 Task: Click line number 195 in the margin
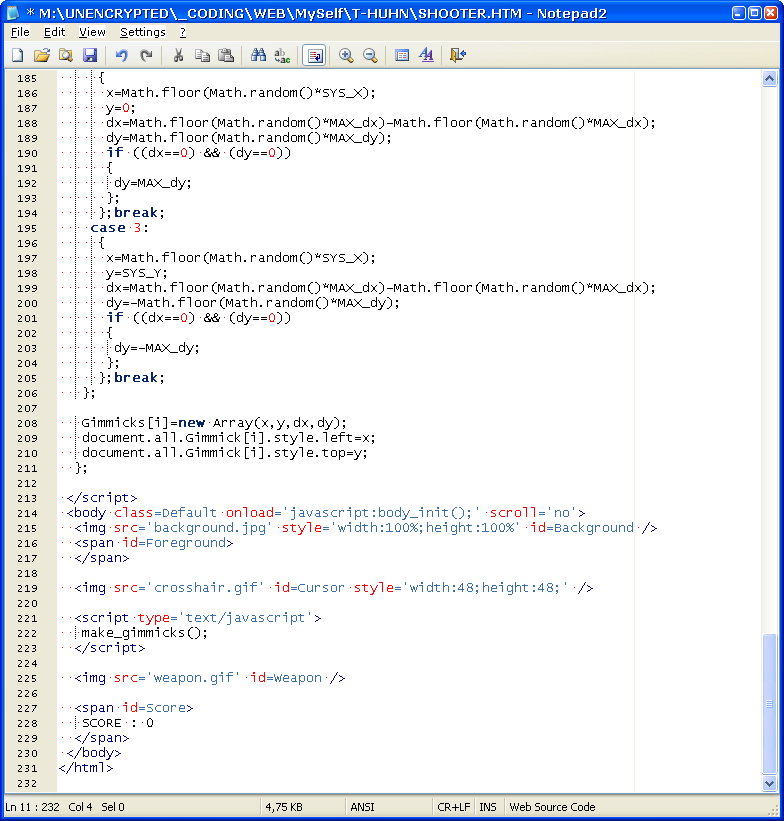pos(27,228)
